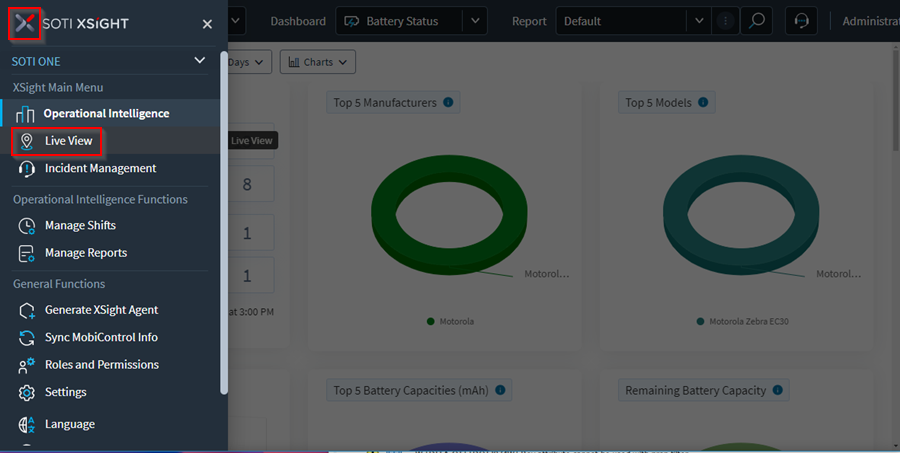
Task: Open the Charts dropdown button
Action: point(317,62)
